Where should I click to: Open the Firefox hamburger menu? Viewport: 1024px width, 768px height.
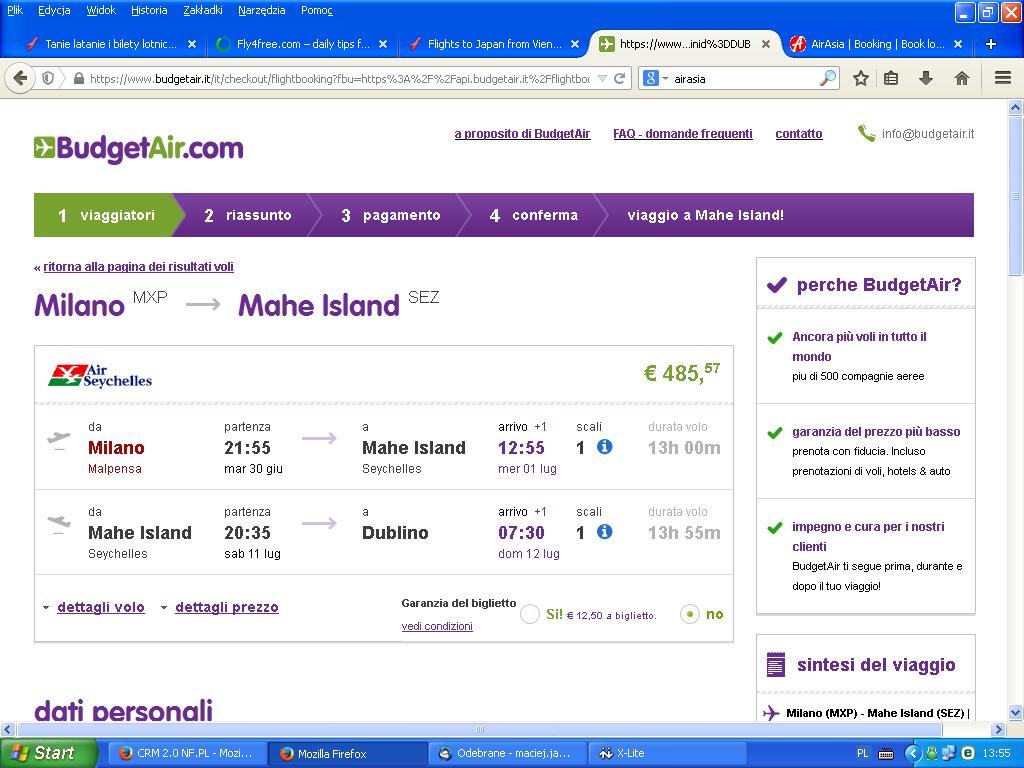1003,78
